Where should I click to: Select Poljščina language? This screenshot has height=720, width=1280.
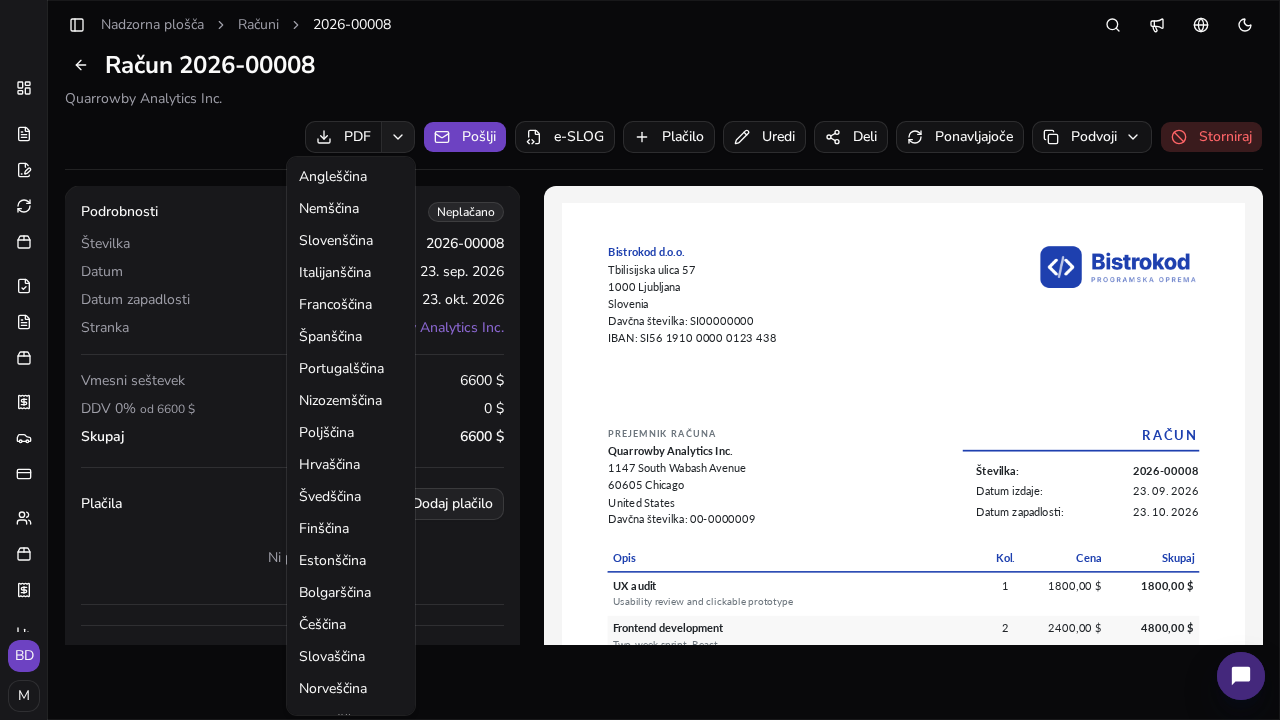(351, 433)
